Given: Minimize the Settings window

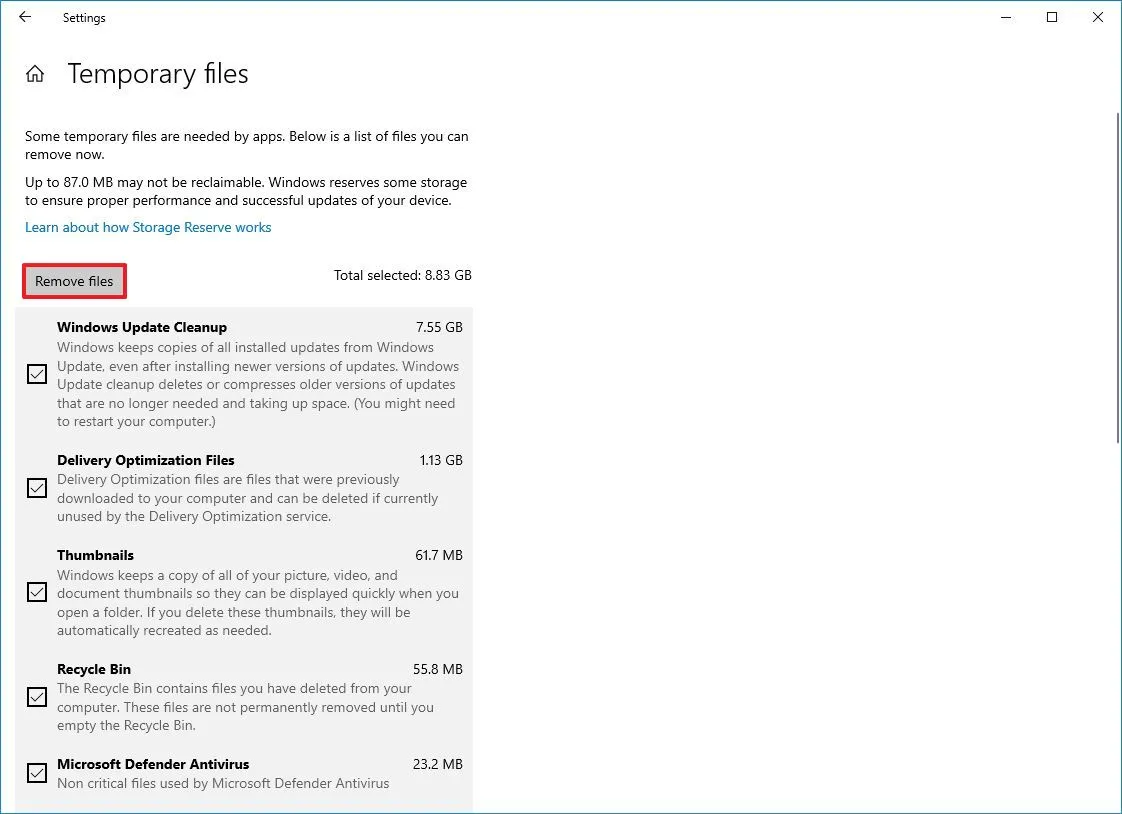Looking at the screenshot, I should 1005,17.
